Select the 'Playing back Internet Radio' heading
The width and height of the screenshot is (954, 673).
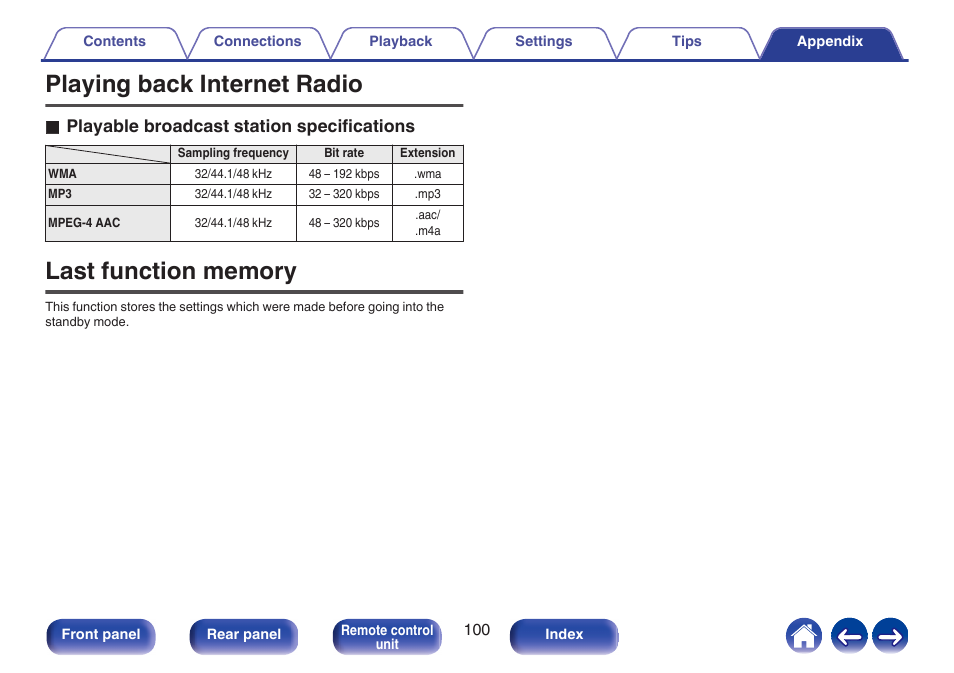point(204,84)
